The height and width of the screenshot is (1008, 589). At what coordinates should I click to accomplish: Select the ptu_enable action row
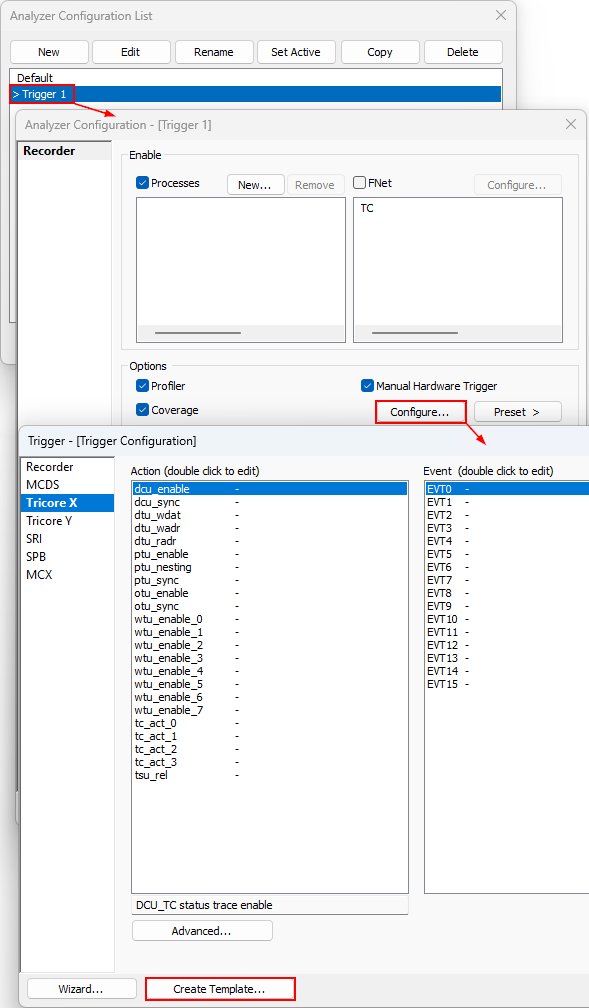(269, 554)
